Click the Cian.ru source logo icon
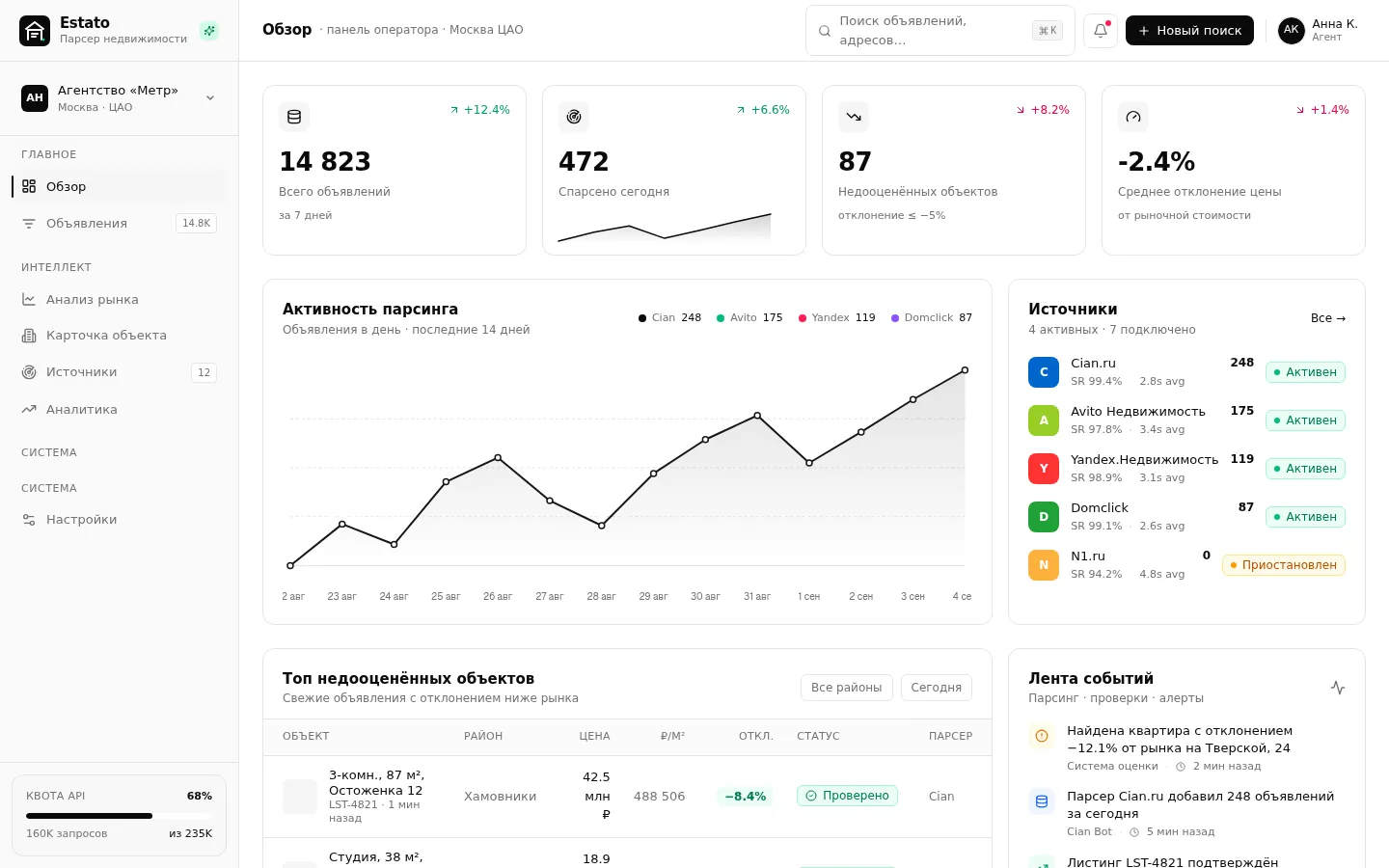The image size is (1389, 868). (1044, 372)
